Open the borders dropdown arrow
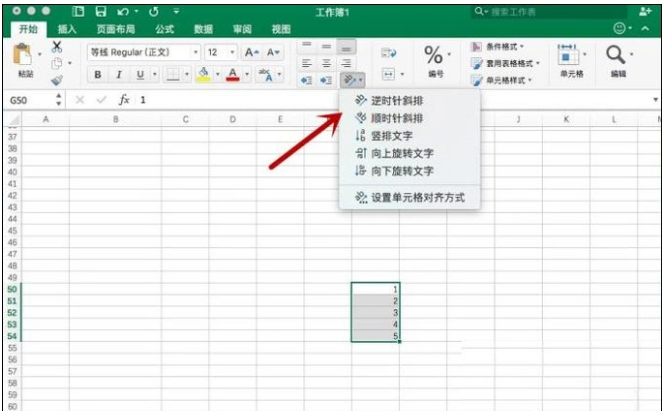 [x=187, y=75]
